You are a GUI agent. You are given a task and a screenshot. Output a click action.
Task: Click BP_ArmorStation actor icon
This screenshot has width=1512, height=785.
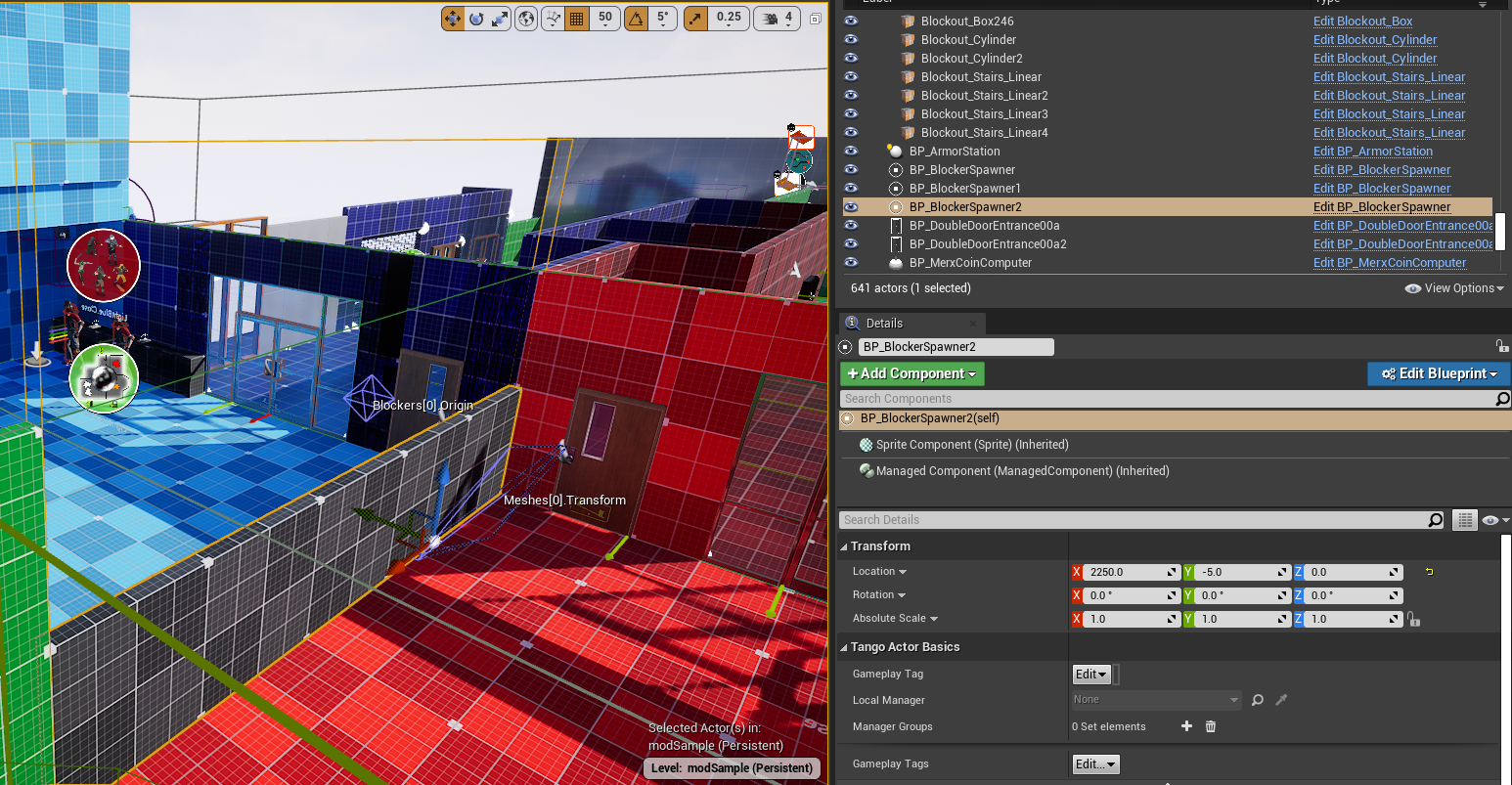tap(895, 151)
